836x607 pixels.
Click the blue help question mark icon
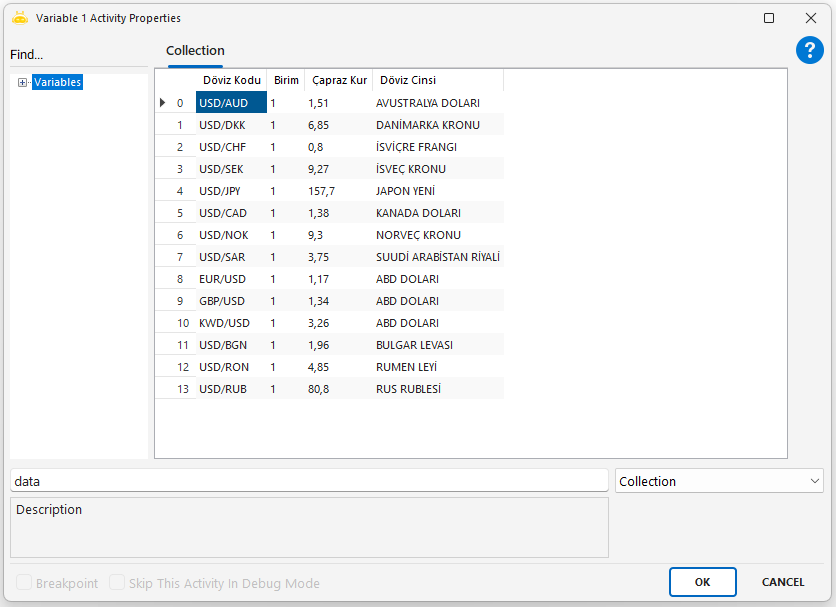(x=809, y=51)
